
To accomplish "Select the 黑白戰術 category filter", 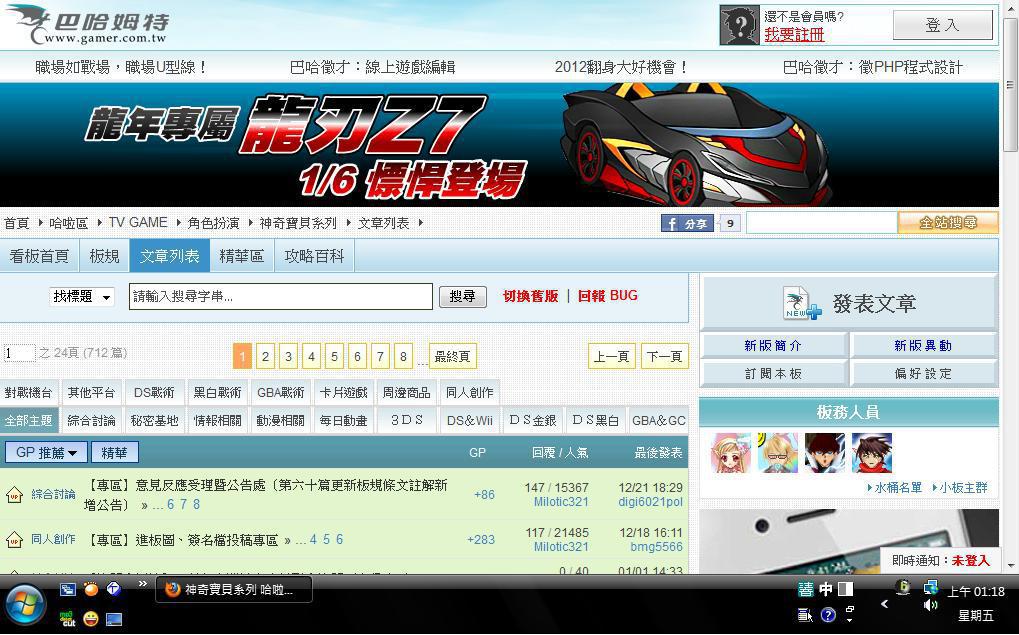I will [x=218, y=393].
